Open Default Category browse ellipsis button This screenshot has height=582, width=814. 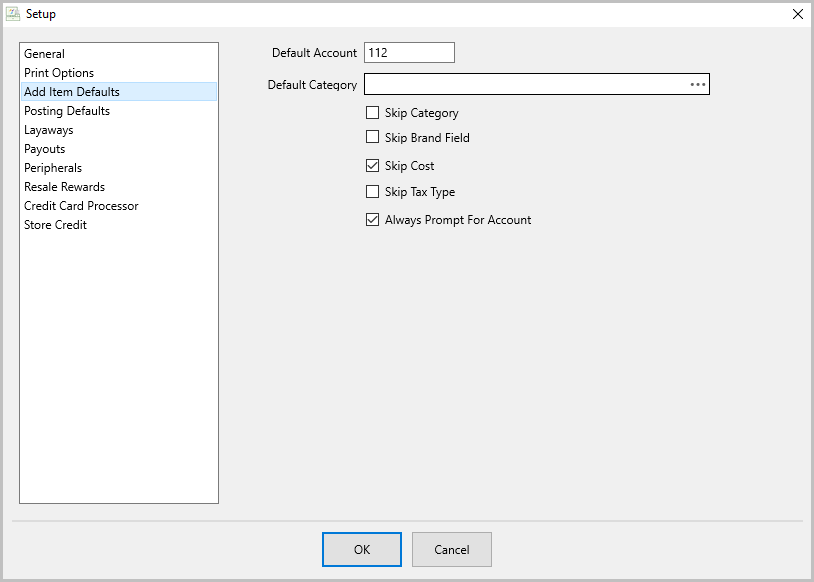[698, 84]
